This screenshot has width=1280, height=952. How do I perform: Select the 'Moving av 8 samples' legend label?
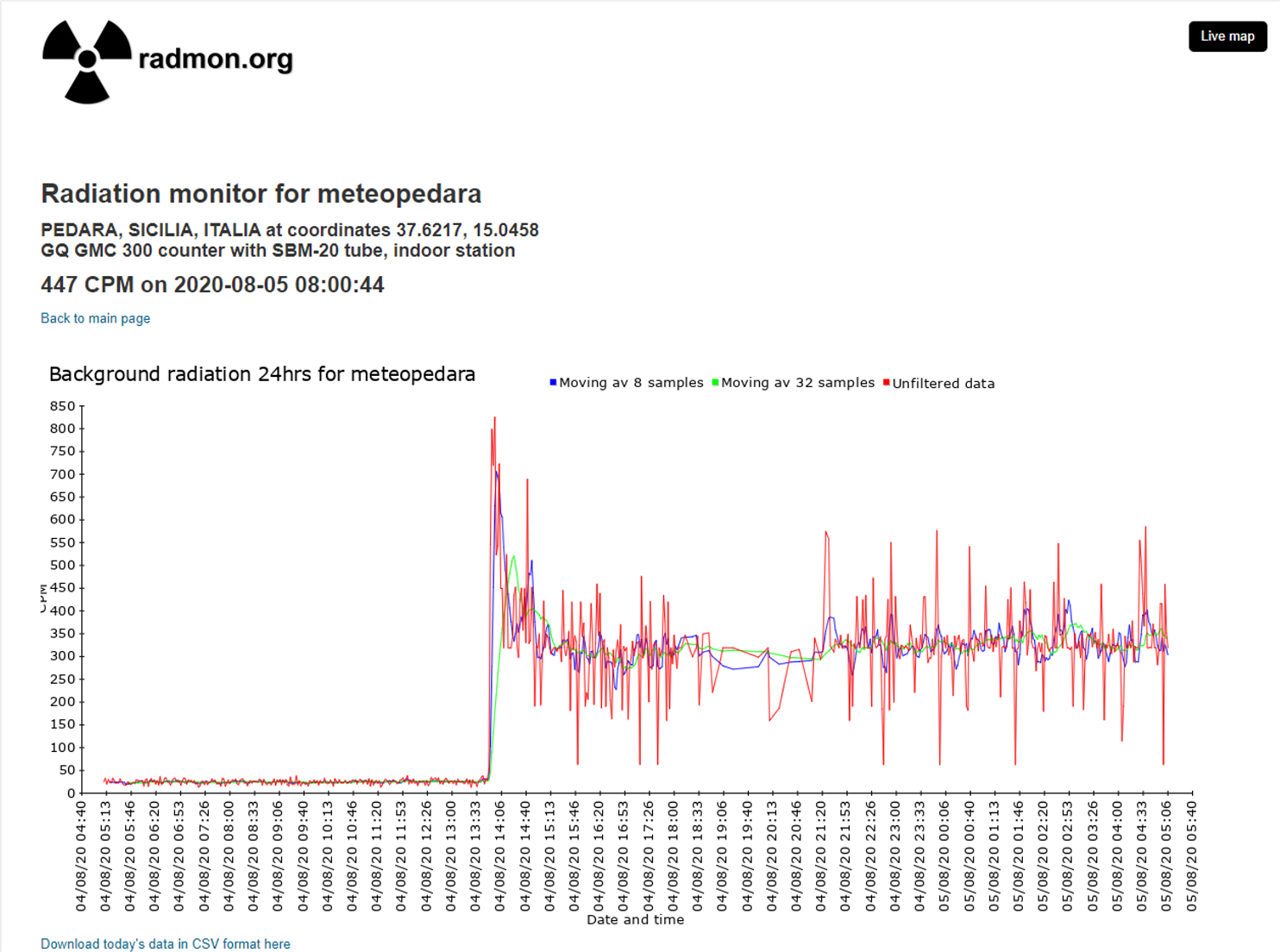(x=631, y=383)
